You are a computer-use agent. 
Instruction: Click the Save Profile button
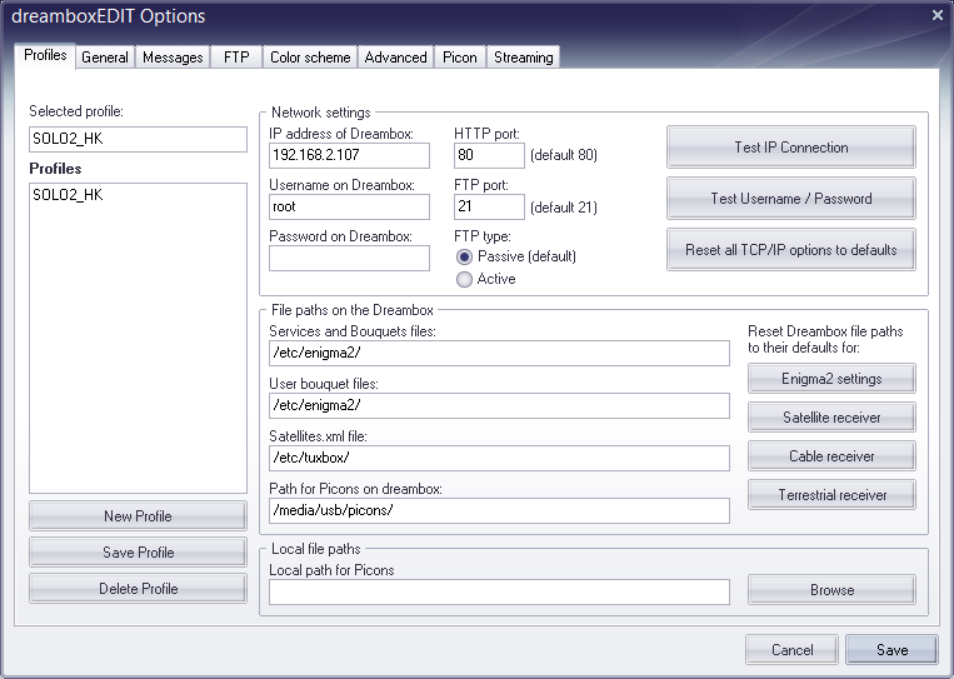(138, 552)
